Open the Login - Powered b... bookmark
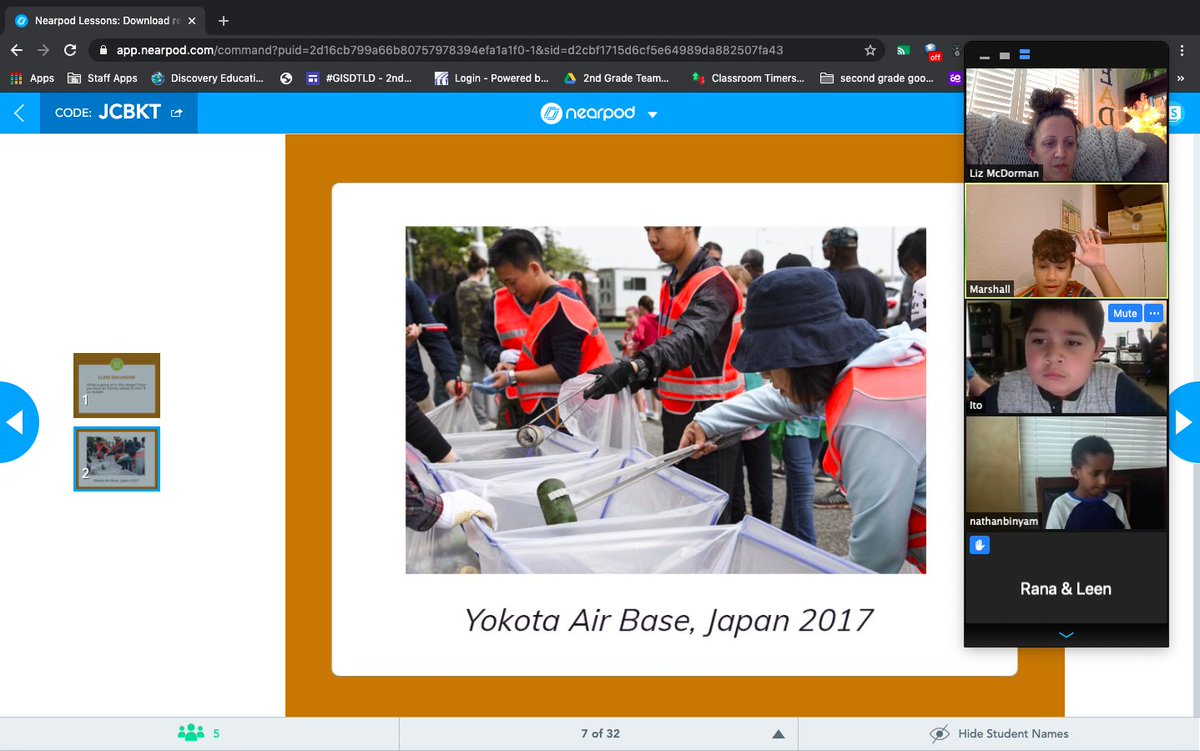1200x751 pixels. [491, 78]
